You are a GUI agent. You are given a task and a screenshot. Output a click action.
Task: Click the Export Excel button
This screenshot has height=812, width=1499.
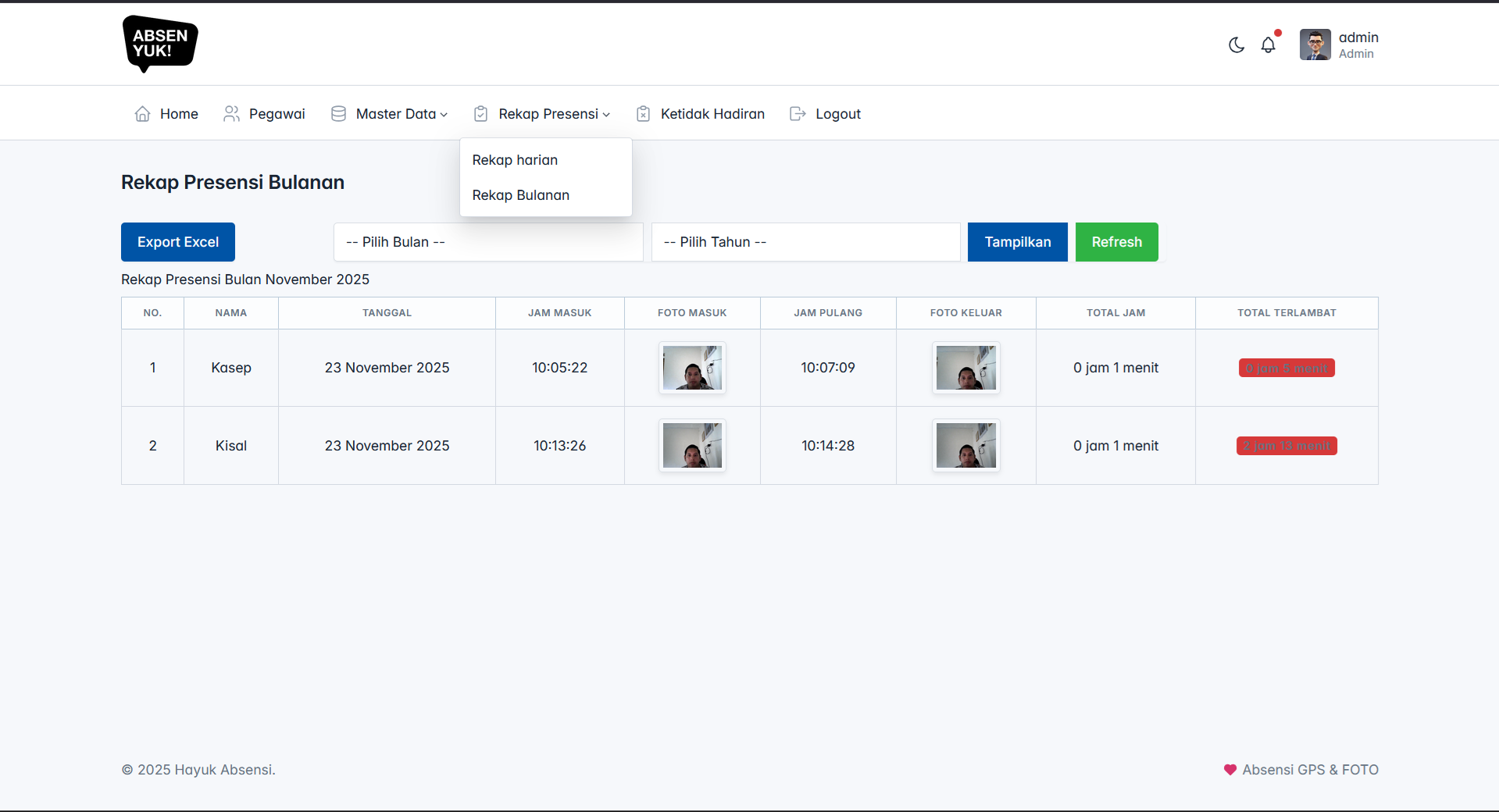point(178,242)
